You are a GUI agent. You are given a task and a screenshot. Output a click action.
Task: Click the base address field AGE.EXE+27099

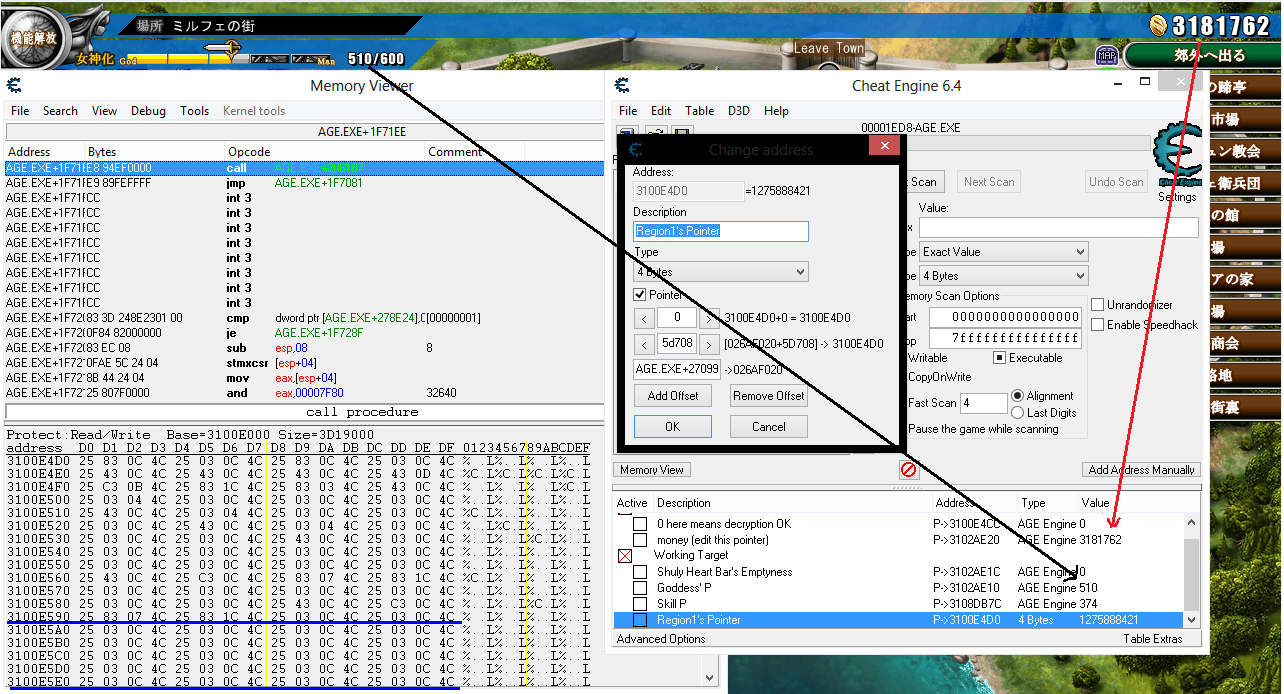[x=677, y=370]
